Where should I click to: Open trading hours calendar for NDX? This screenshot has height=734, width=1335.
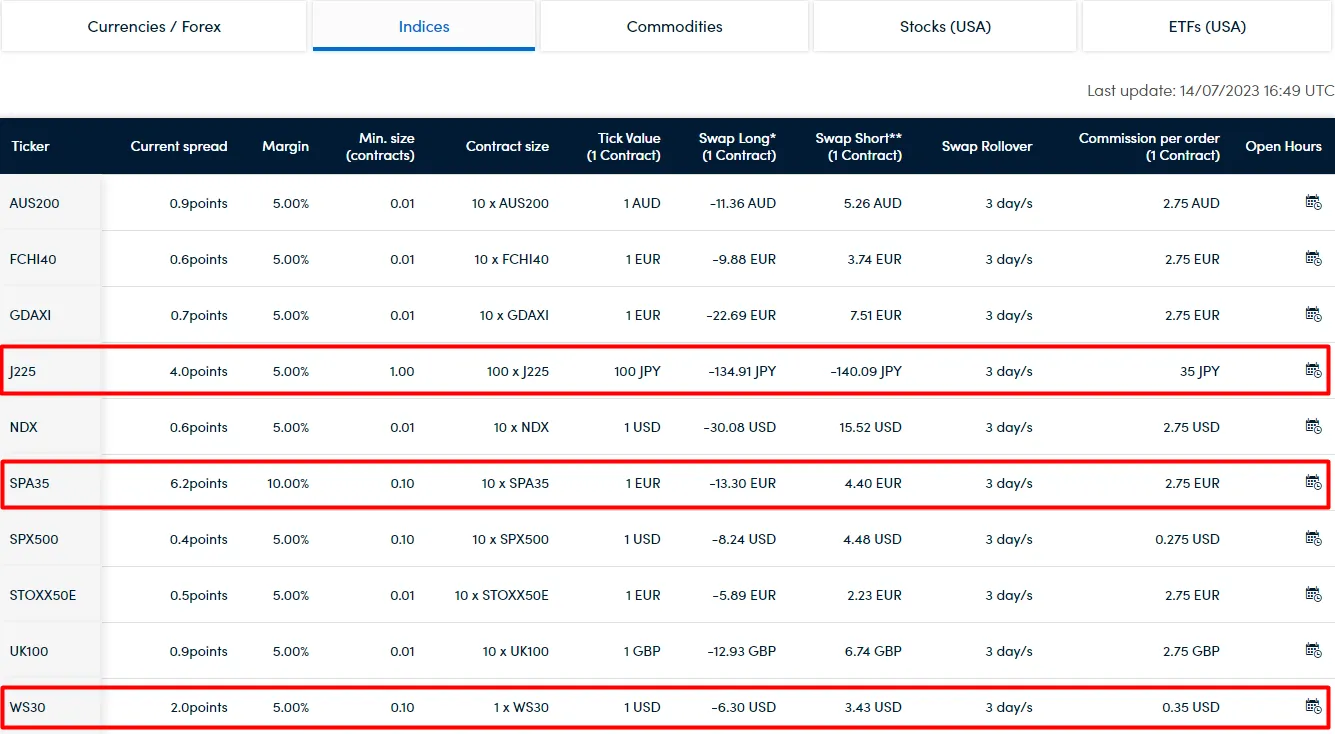tap(1313, 426)
